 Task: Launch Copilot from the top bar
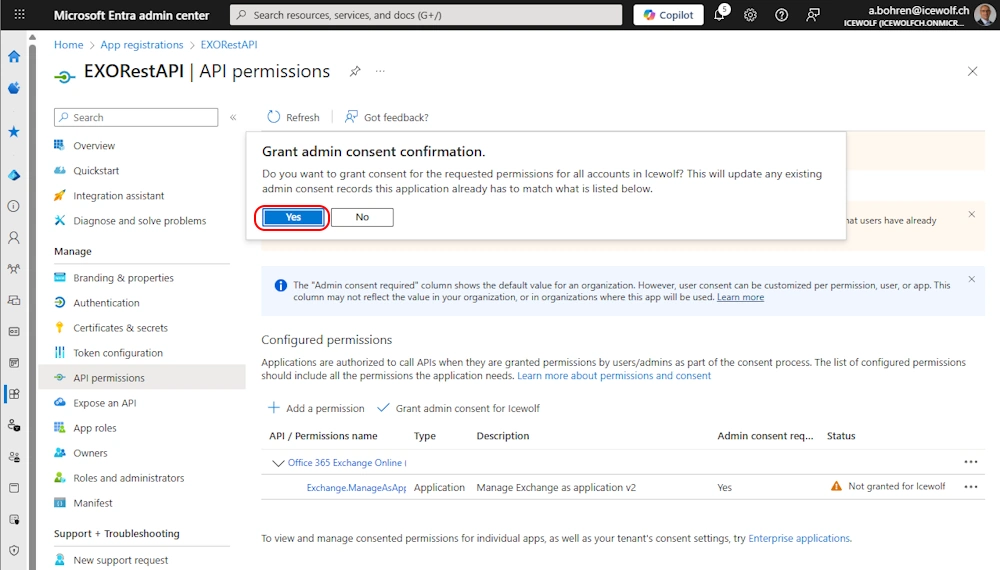(669, 15)
